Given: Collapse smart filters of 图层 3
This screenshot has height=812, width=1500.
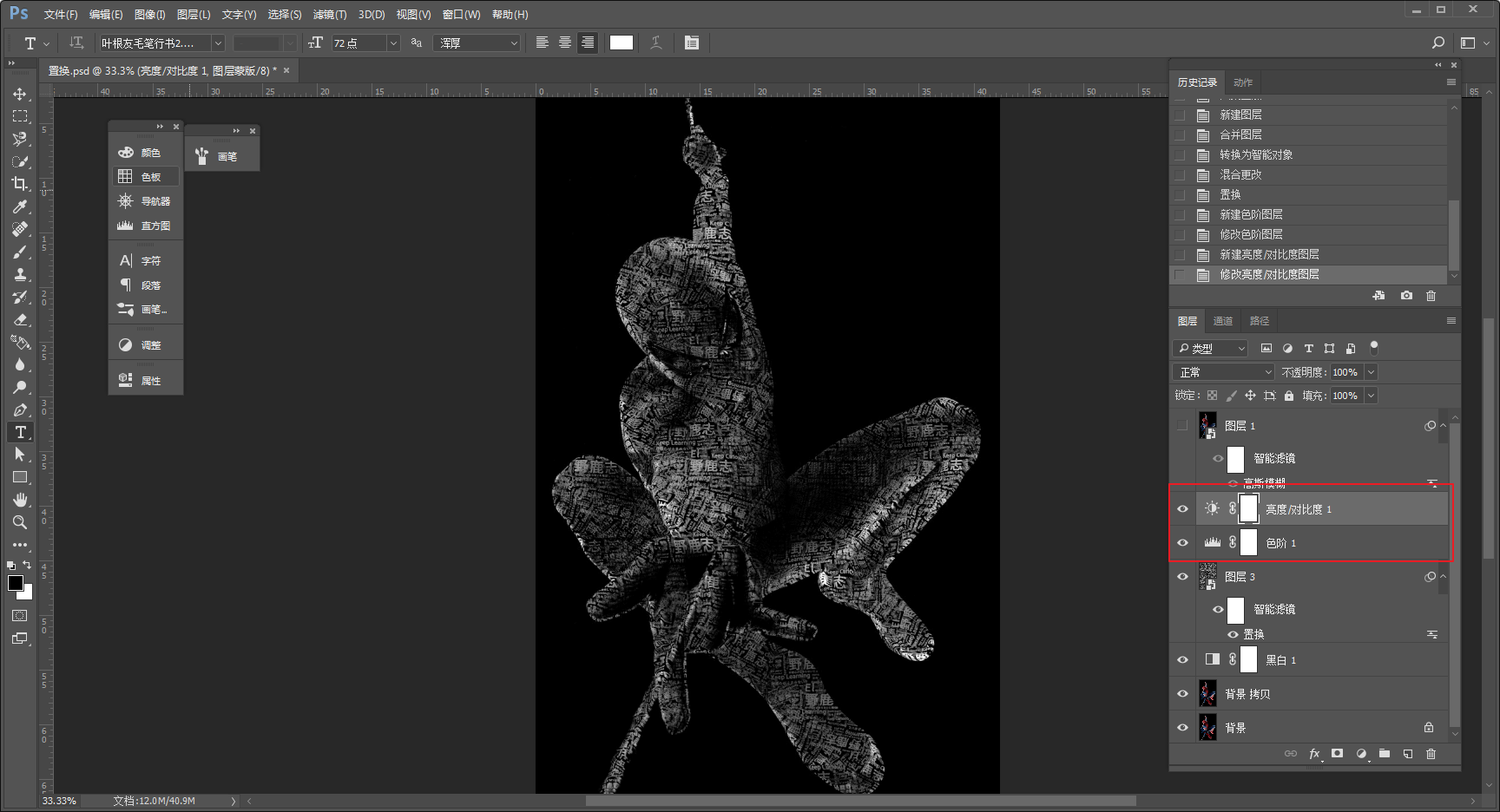Looking at the screenshot, I should click(1443, 577).
